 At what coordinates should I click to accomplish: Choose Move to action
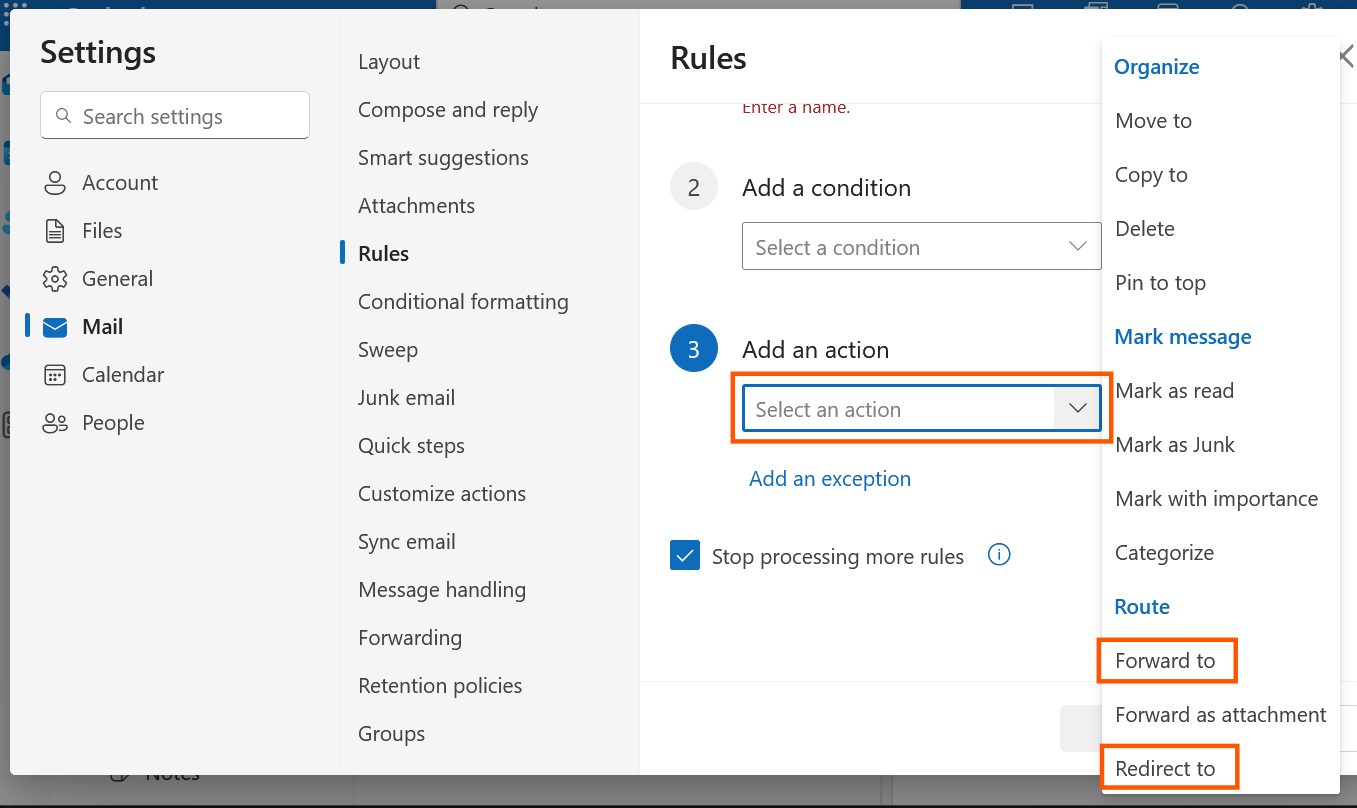(x=1153, y=121)
